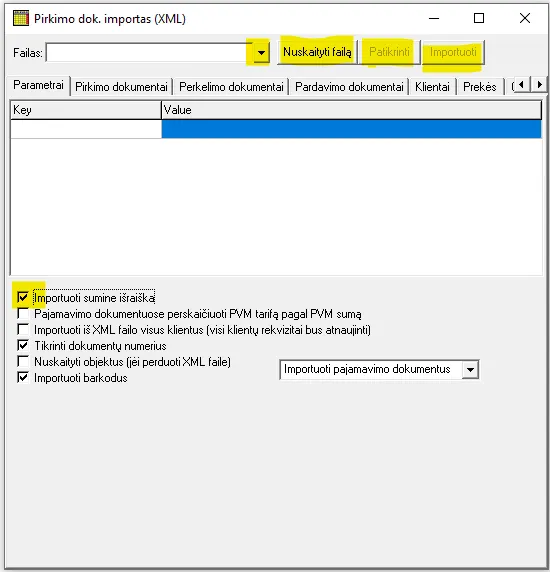
Task: Open the Failas file dropdown arrow
Action: click(261, 53)
